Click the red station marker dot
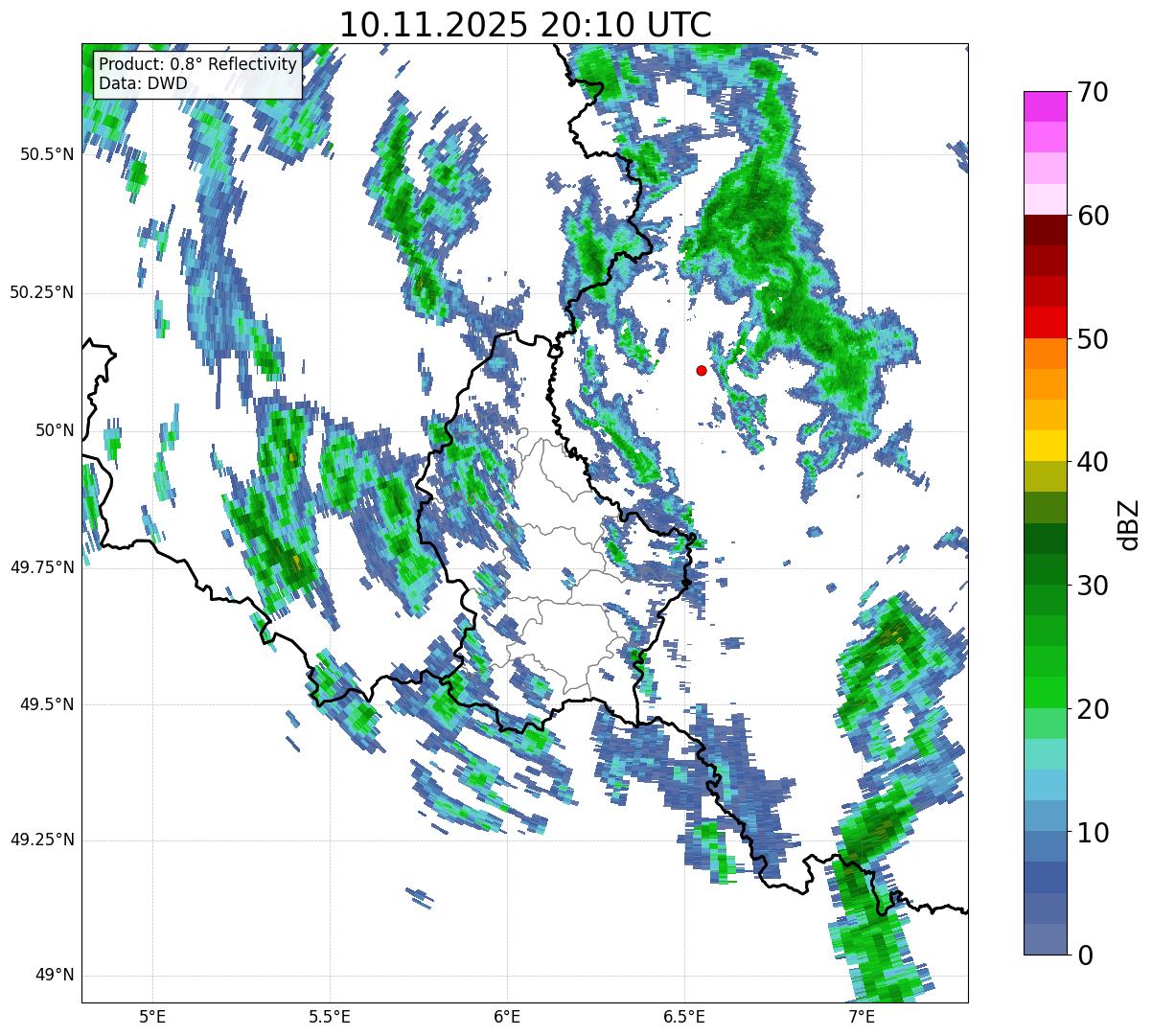 pyautogui.click(x=702, y=370)
